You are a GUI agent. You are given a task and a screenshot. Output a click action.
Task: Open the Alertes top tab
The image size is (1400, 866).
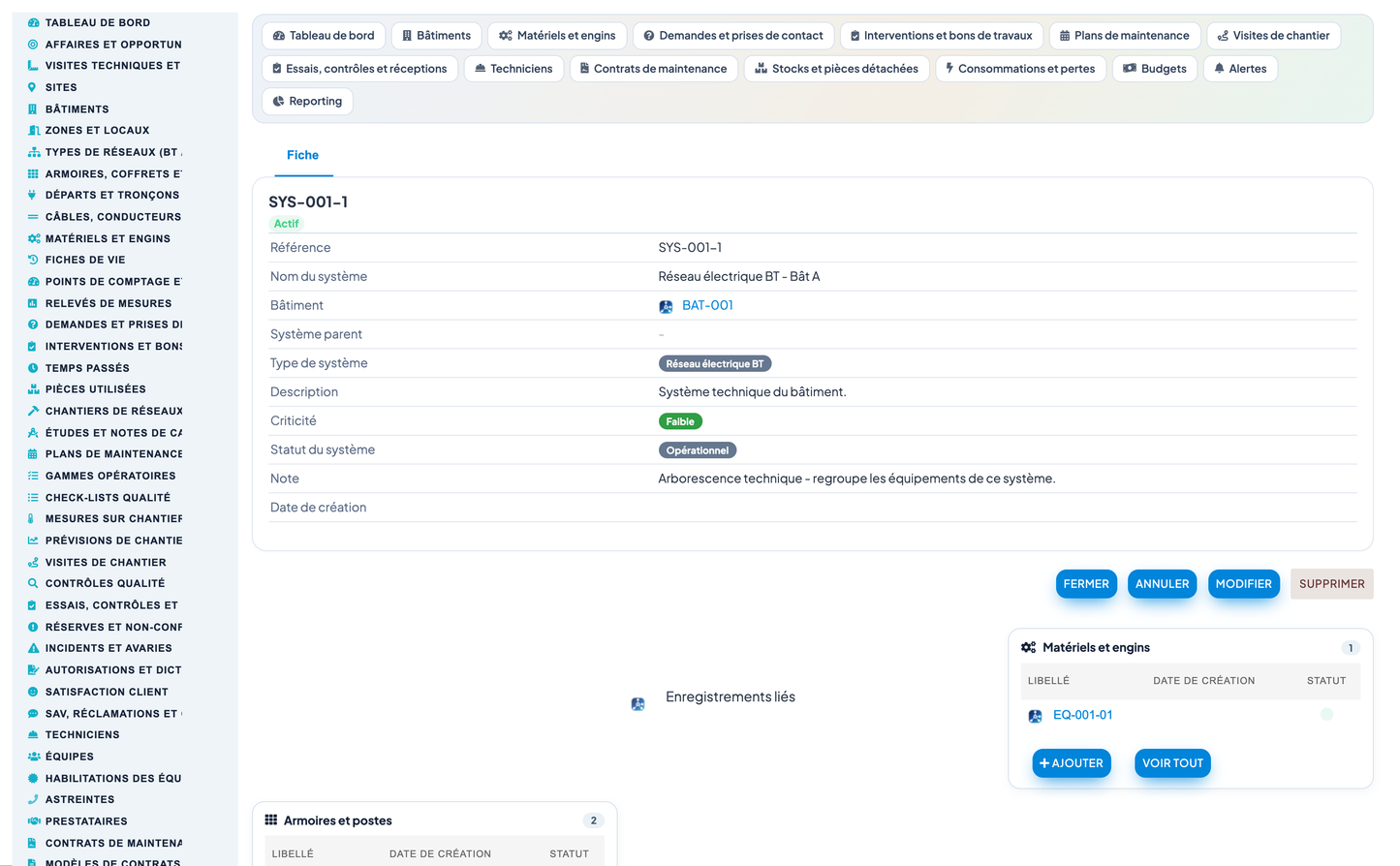point(1241,69)
